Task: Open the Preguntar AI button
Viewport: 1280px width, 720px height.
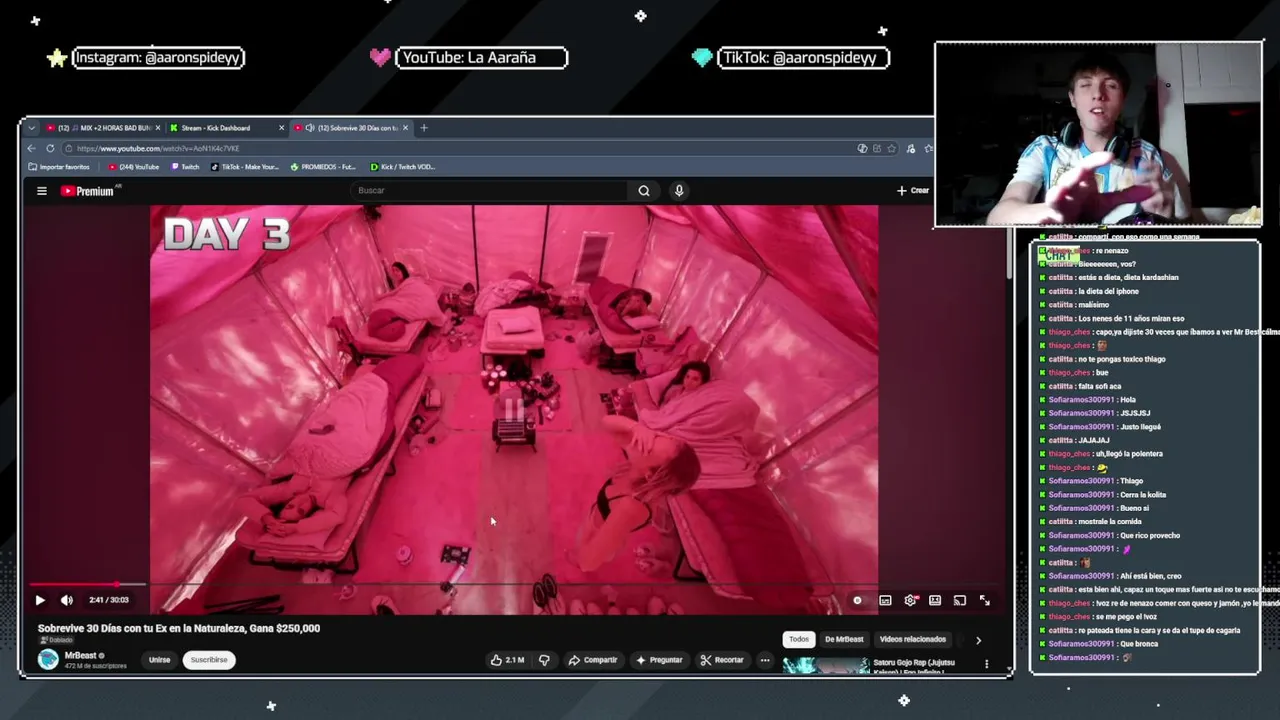Action: (659, 660)
